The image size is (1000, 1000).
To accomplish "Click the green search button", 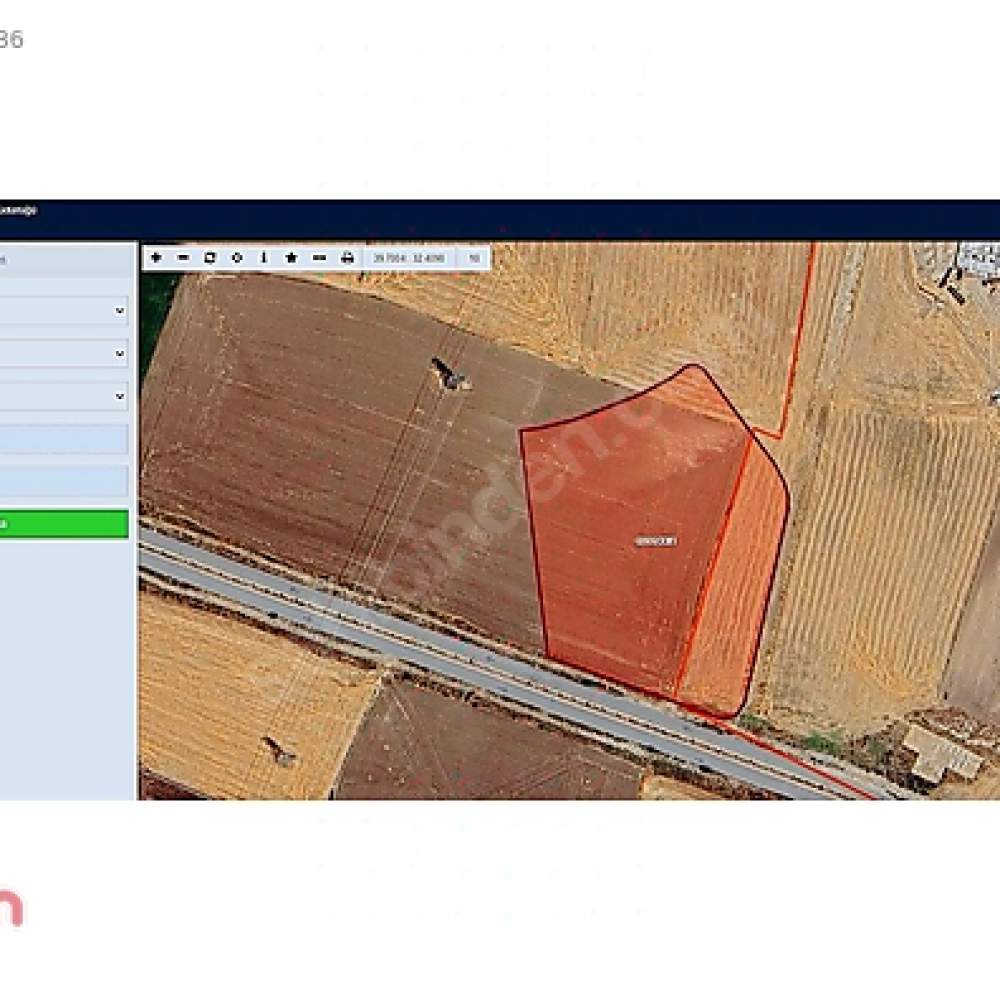I will 62,524.
